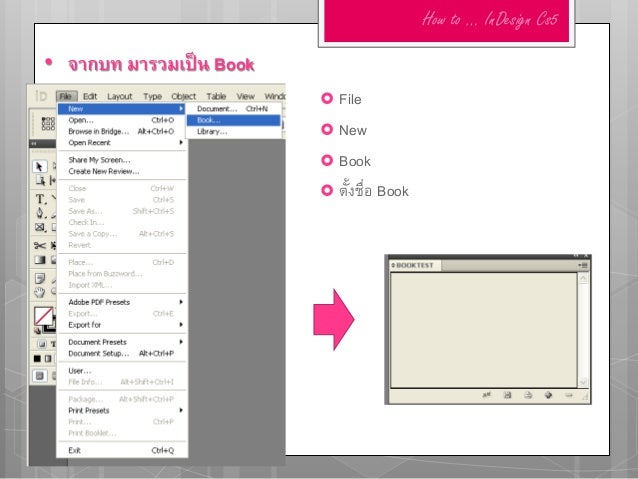Click the black Stroke swatch in toolbox
The image size is (638, 479).
point(51,329)
